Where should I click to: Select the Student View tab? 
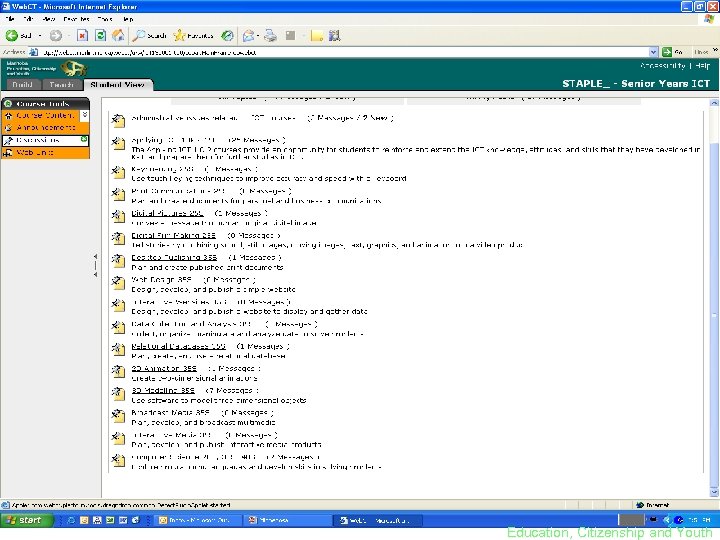point(118,84)
